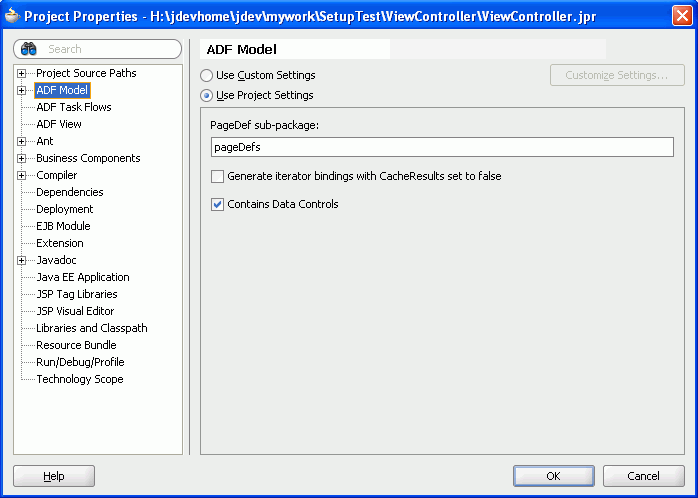This screenshot has width=698, height=498.
Task: Click the Cancel button
Action: pos(643,476)
